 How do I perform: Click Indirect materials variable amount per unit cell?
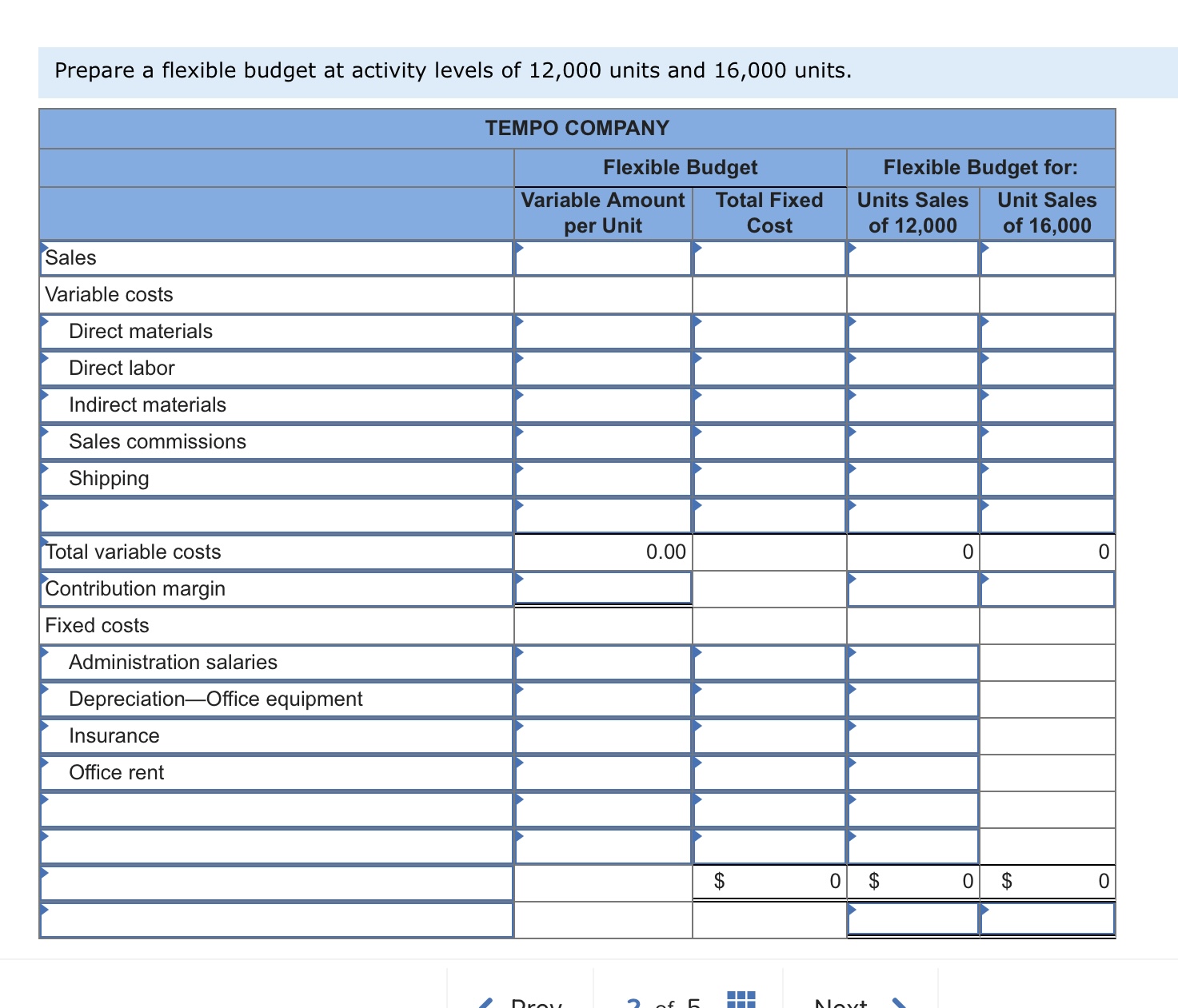(x=603, y=405)
